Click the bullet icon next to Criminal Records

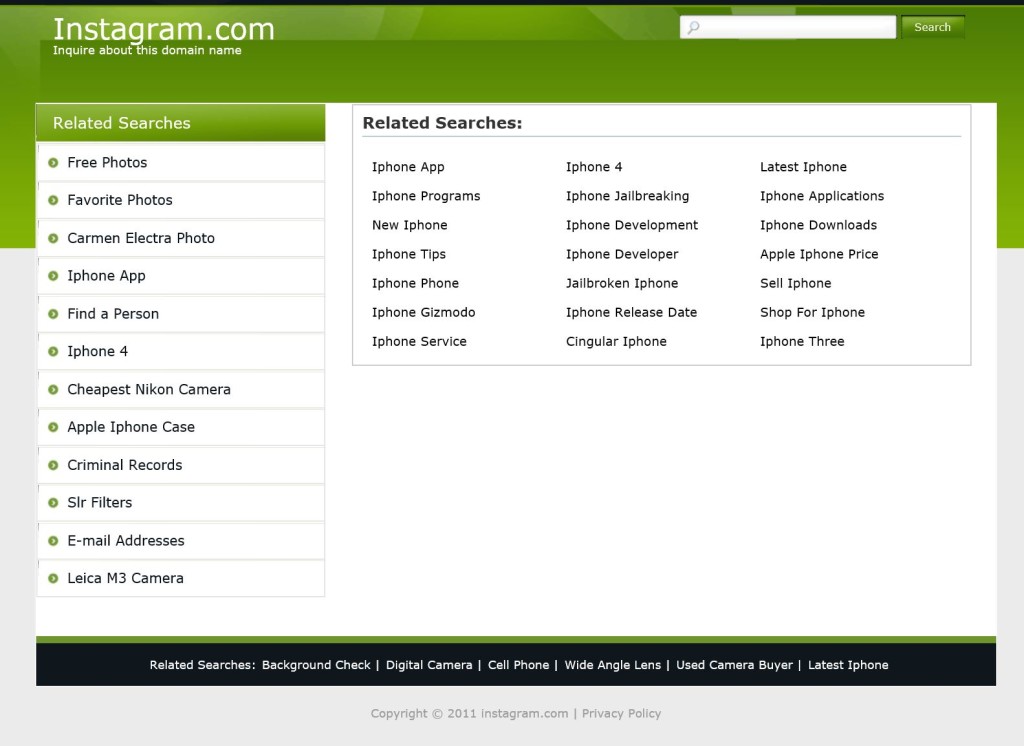(x=54, y=466)
